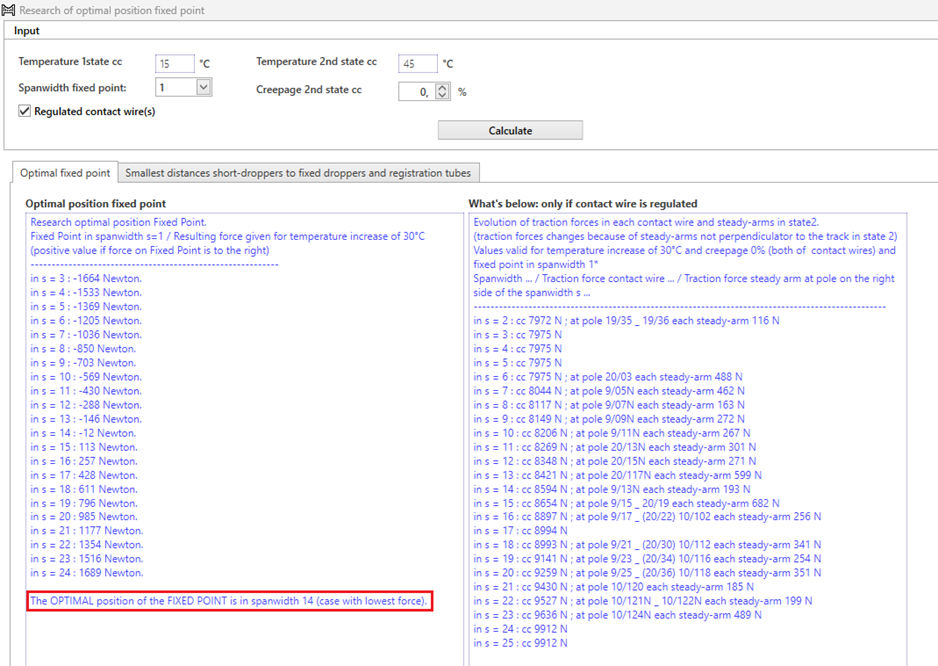The width and height of the screenshot is (938, 666).
Task: Switch to Smallest distances short-droppers tab
Action: (297, 173)
